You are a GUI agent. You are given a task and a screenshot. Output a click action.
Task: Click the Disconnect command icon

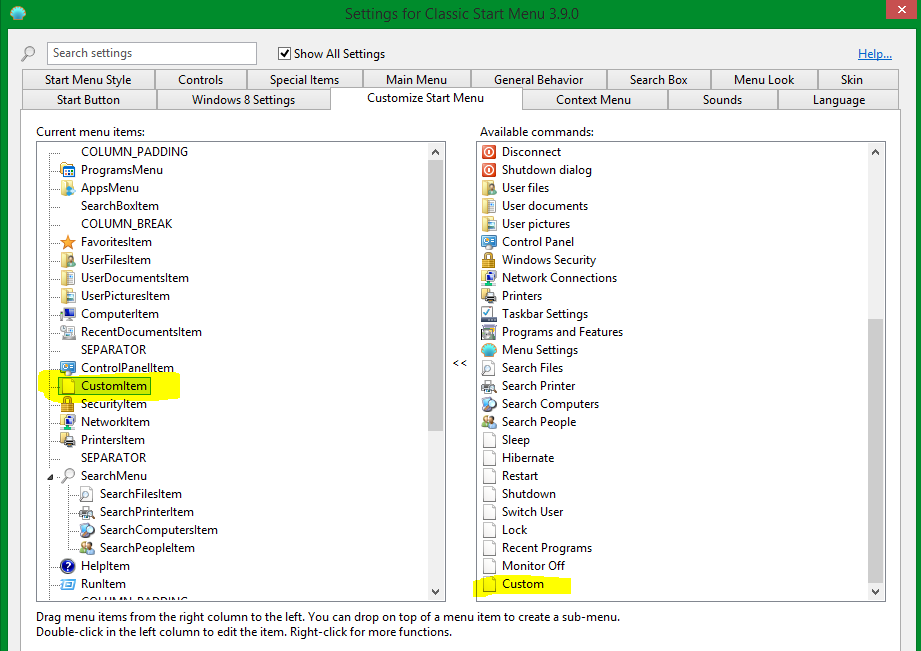click(489, 152)
